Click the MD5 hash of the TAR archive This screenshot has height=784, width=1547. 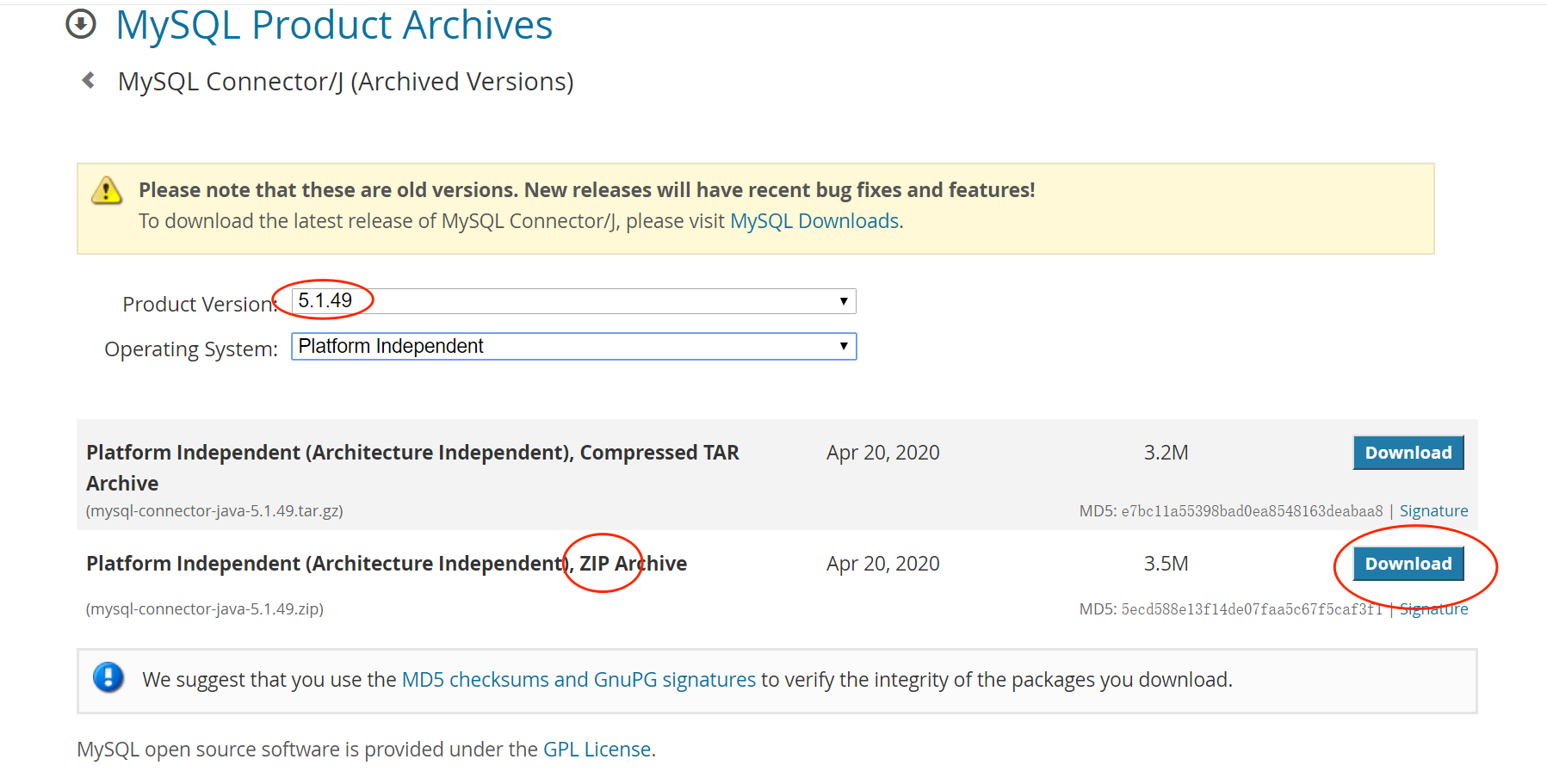tap(1252, 511)
